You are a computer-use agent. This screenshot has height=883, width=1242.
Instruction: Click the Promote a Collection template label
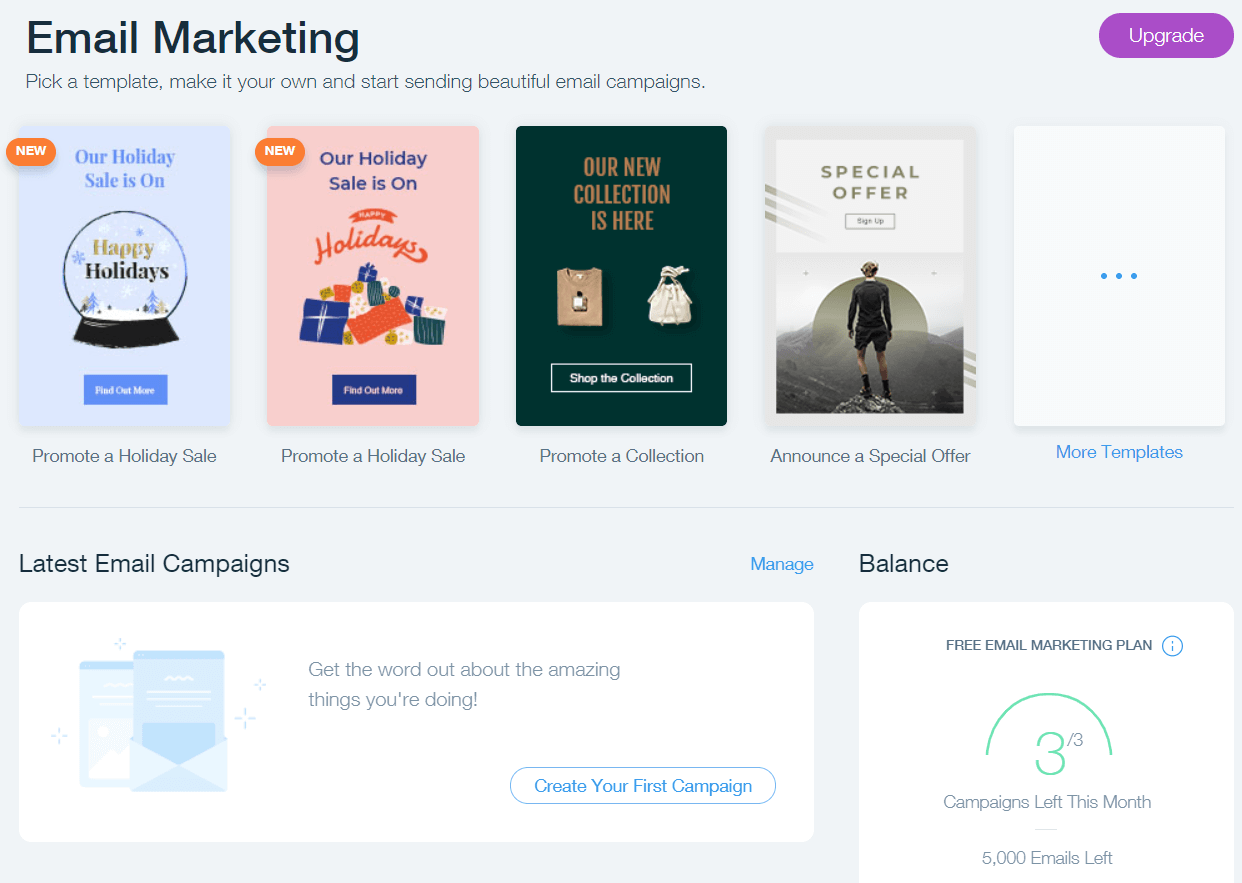[x=621, y=455]
